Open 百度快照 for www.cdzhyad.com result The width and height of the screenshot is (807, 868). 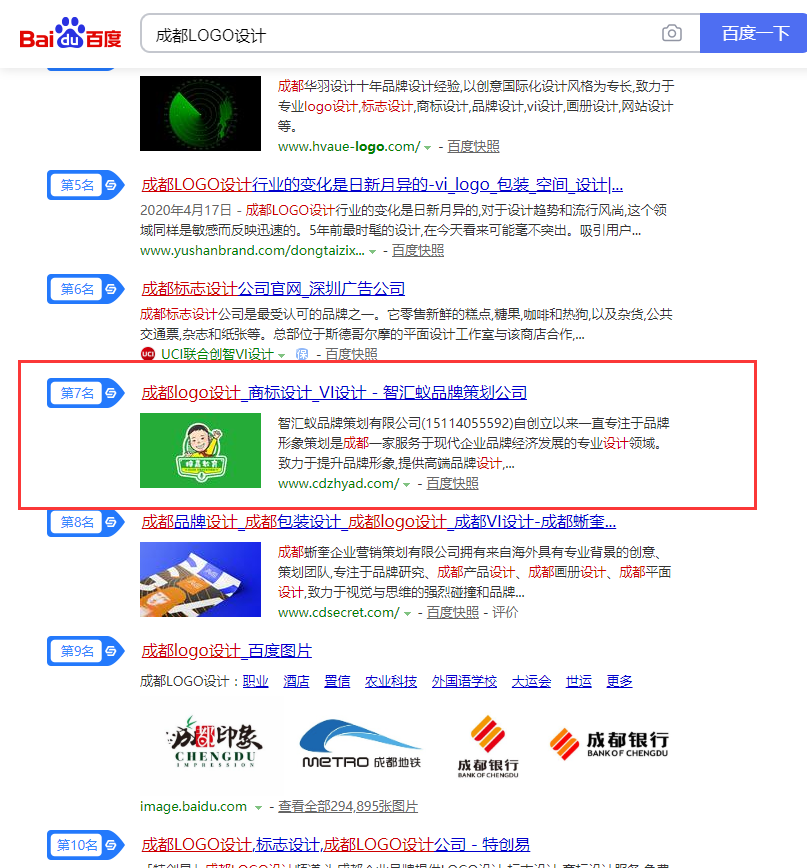[452, 483]
